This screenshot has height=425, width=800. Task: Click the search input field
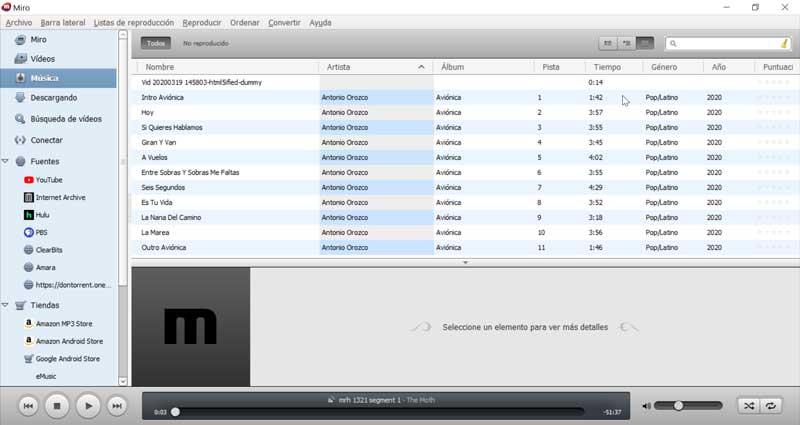[x=727, y=44]
